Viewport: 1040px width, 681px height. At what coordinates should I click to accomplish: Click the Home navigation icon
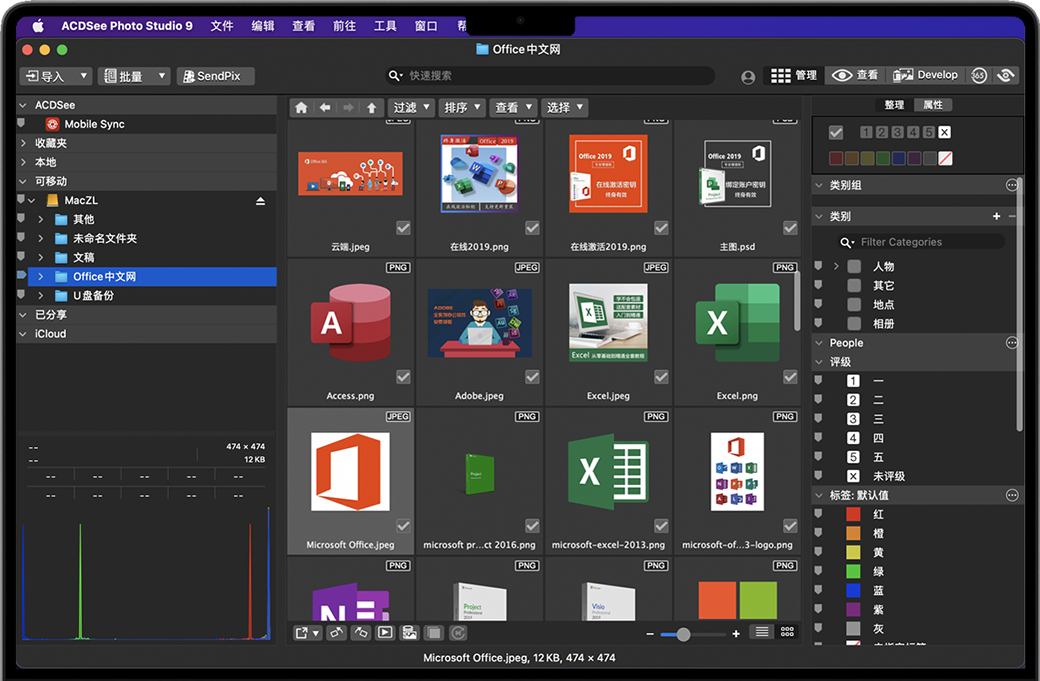[301, 108]
